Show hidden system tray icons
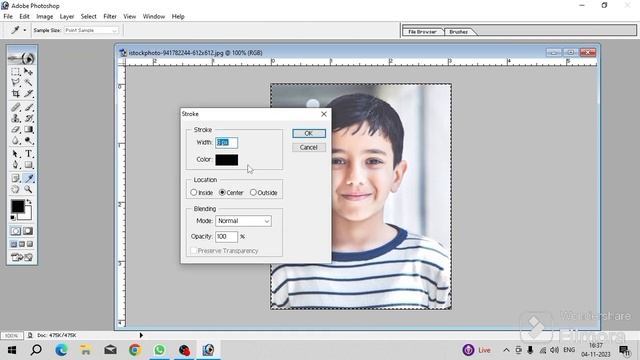 pyautogui.click(x=506, y=350)
